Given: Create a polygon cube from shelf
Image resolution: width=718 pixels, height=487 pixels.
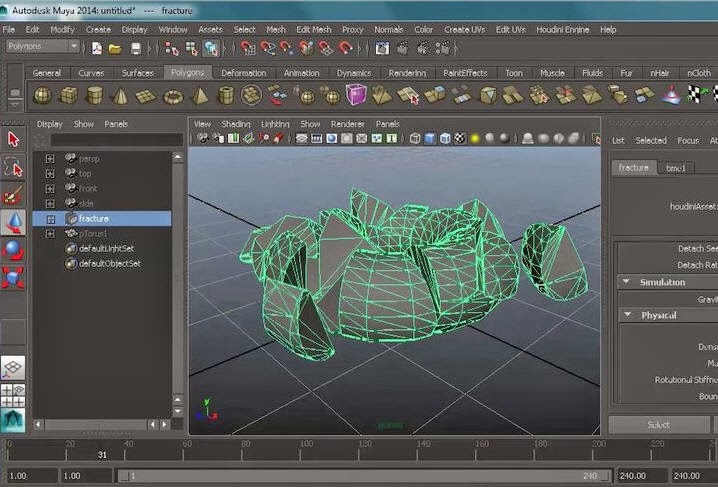Looking at the screenshot, I should pos(69,96).
